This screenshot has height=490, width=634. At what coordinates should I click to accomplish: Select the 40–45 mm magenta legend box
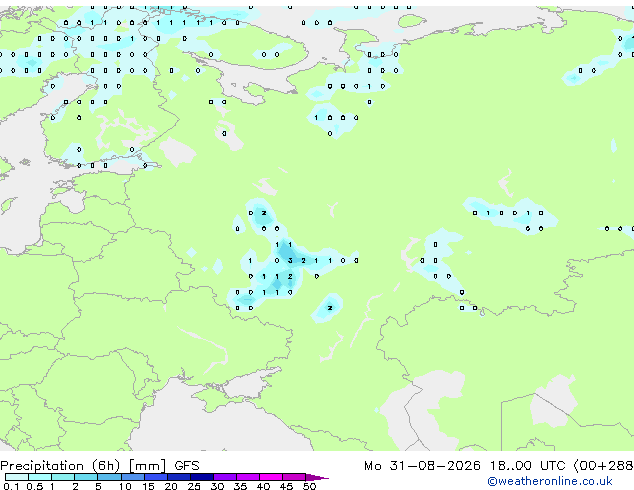pyautogui.click(x=271, y=477)
